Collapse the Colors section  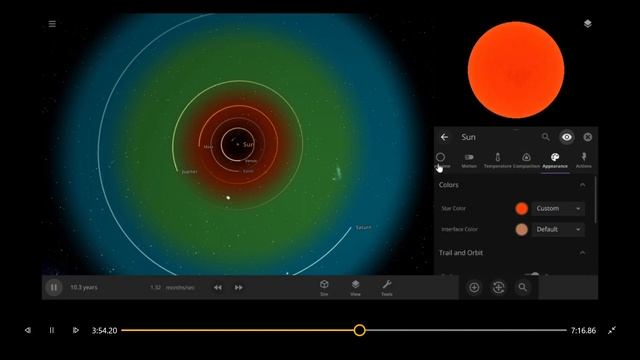[x=582, y=185]
